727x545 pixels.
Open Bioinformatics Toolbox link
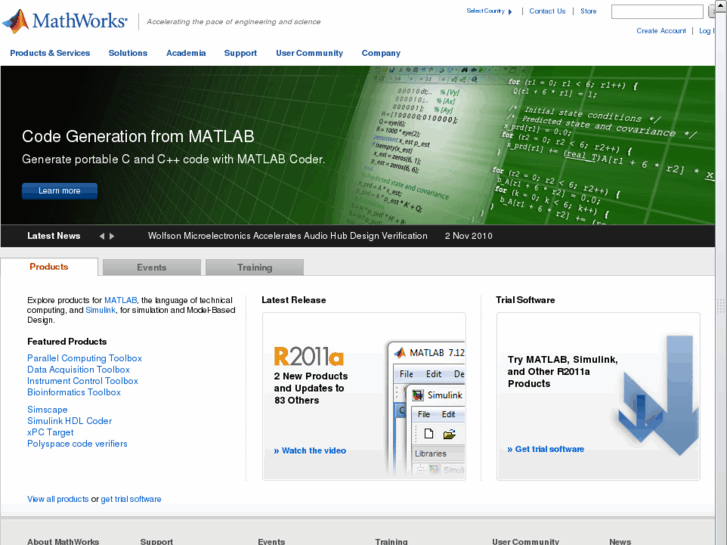pyautogui.click(x=74, y=392)
